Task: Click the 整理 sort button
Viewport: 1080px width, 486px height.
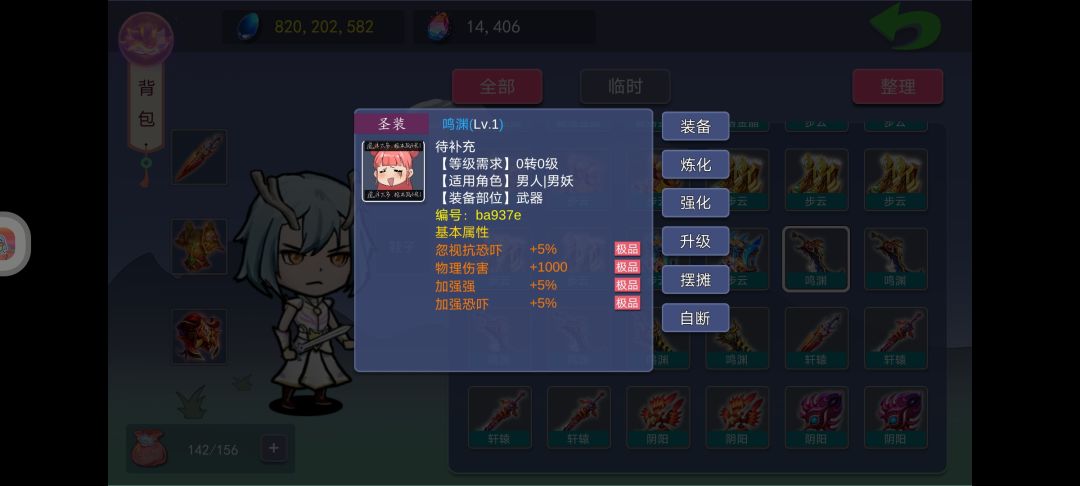Action: [x=898, y=87]
